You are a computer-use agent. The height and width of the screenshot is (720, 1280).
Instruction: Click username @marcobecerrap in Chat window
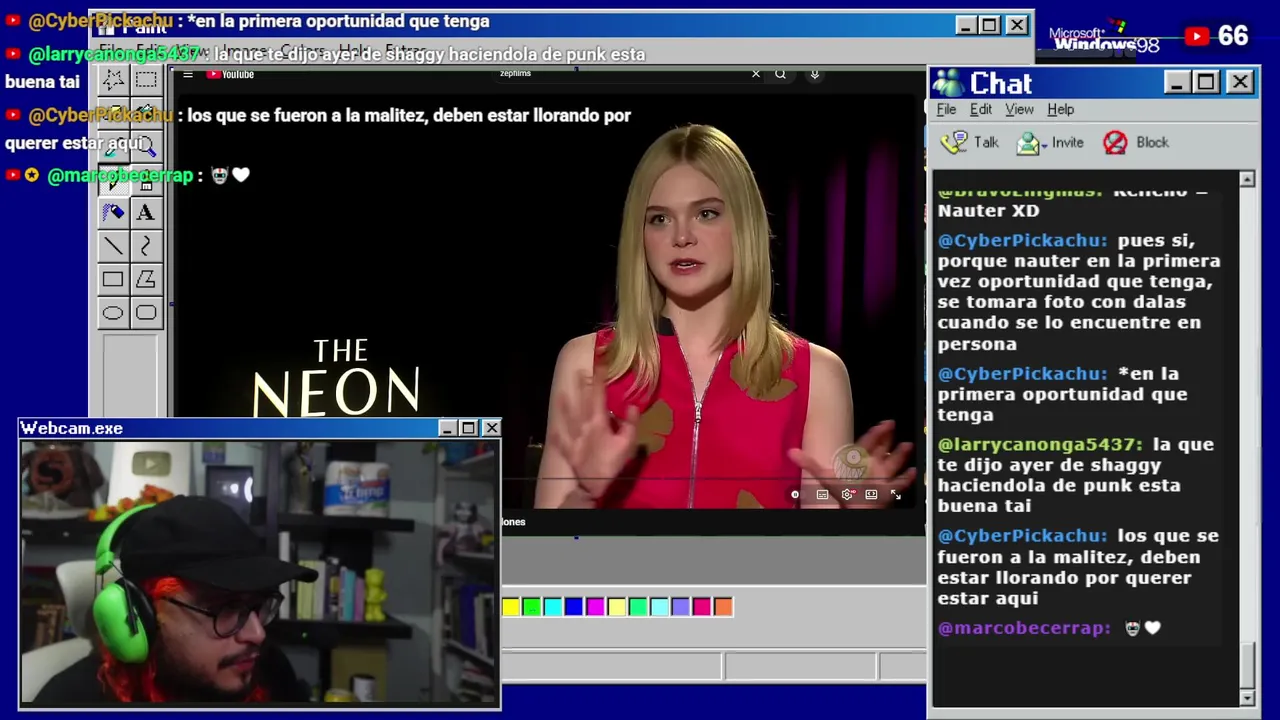coord(1024,628)
